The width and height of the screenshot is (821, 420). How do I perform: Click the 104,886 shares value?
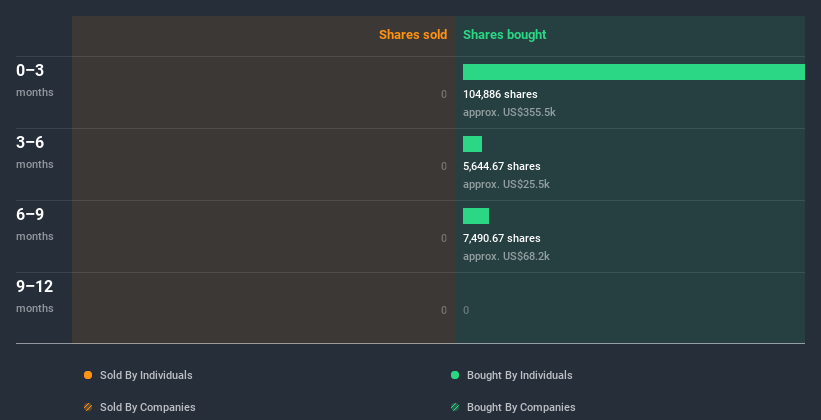pyautogui.click(x=500, y=94)
